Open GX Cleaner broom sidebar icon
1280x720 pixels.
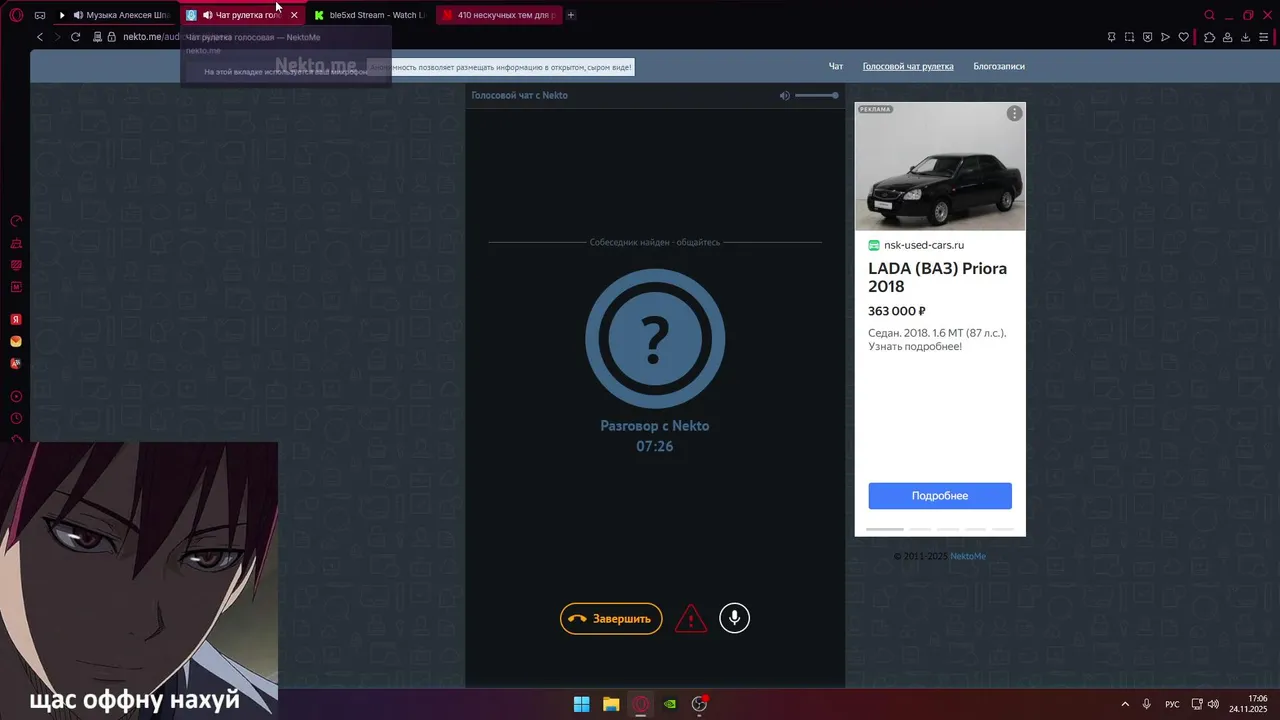(16, 243)
